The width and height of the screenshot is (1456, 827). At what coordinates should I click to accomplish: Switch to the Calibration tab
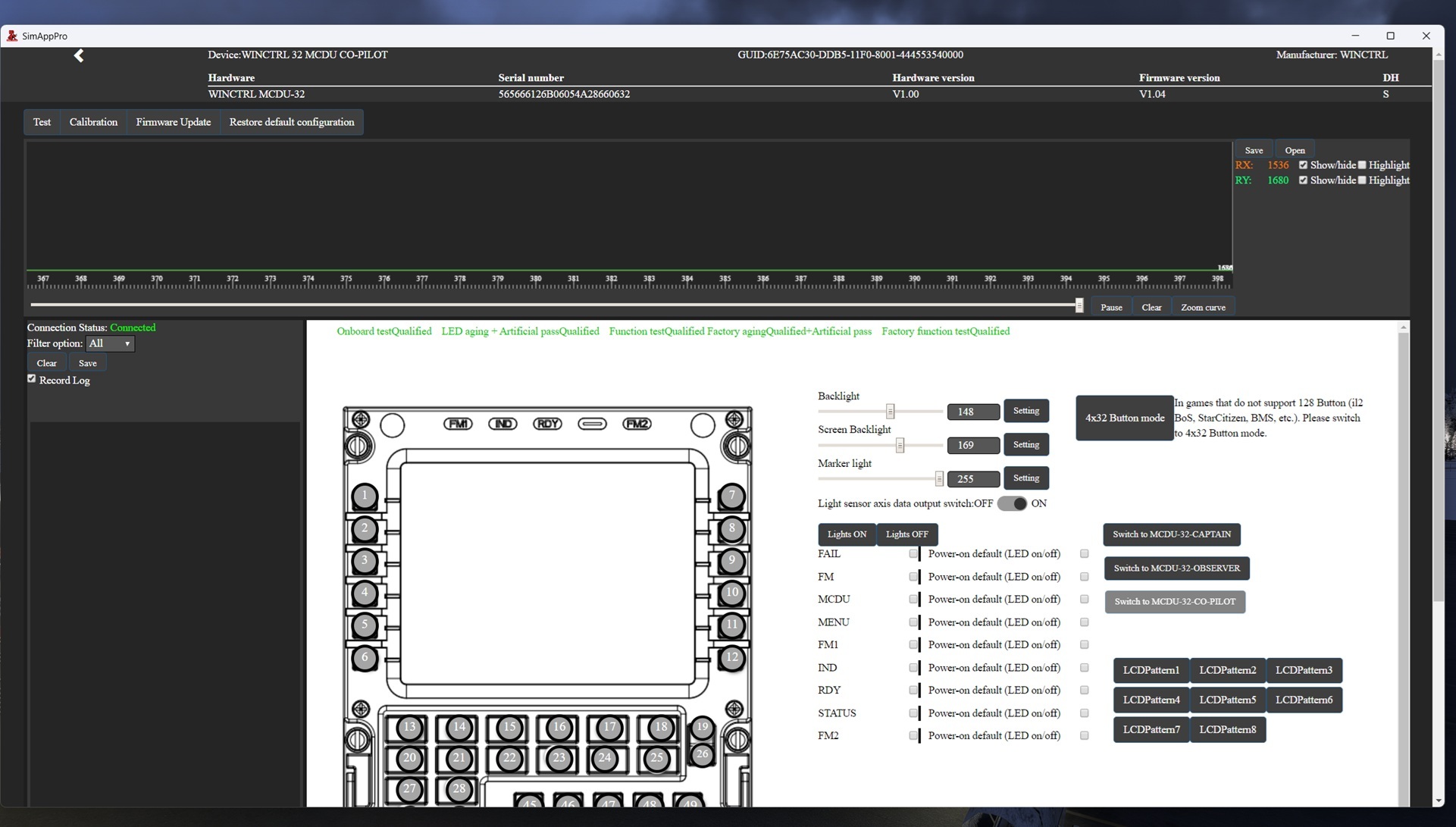pos(93,122)
